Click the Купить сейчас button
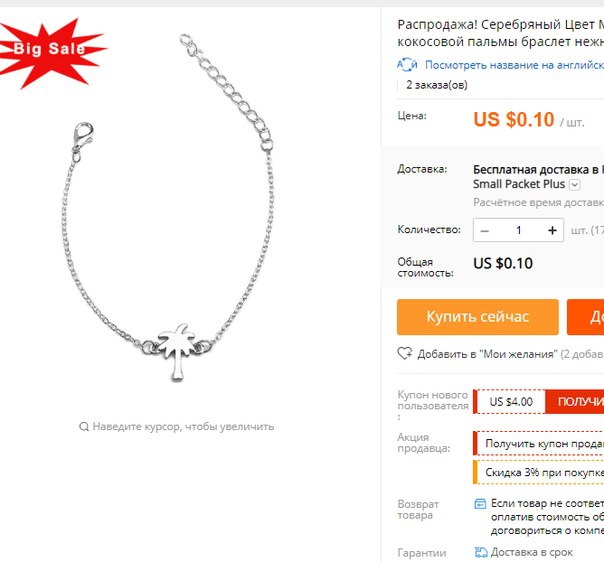Screen dimensions: 604x562 tap(478, 317)
